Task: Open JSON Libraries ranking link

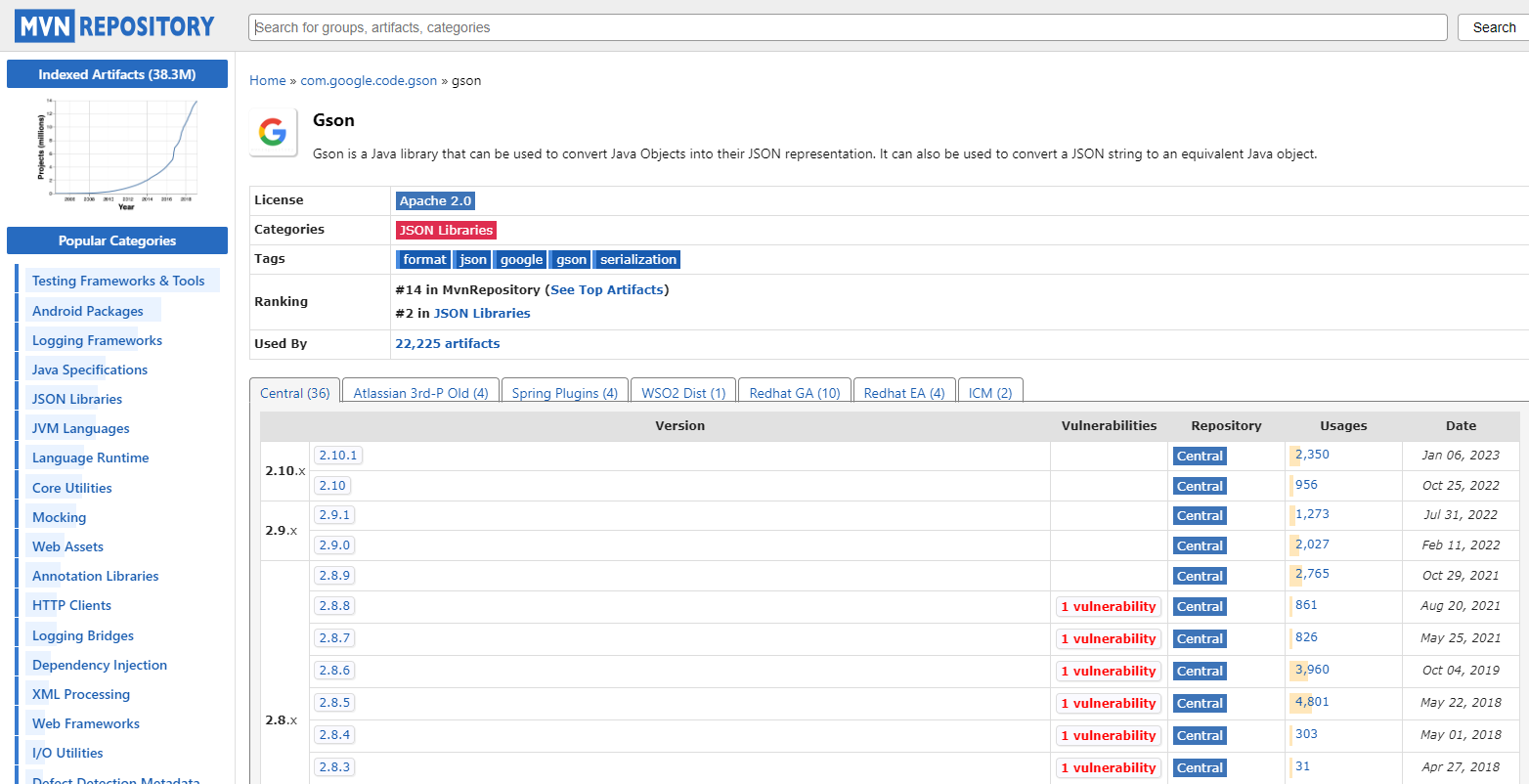Action: point(482,313)
